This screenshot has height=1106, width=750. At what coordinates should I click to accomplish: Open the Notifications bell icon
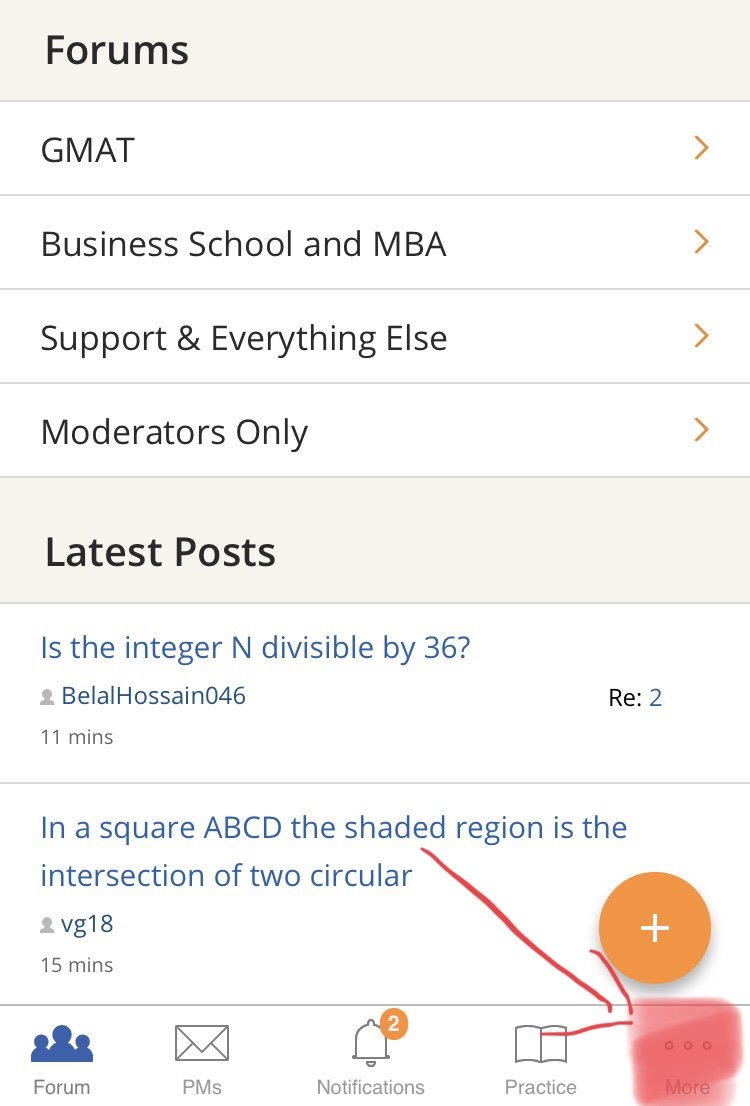(x=370, y=1044)
